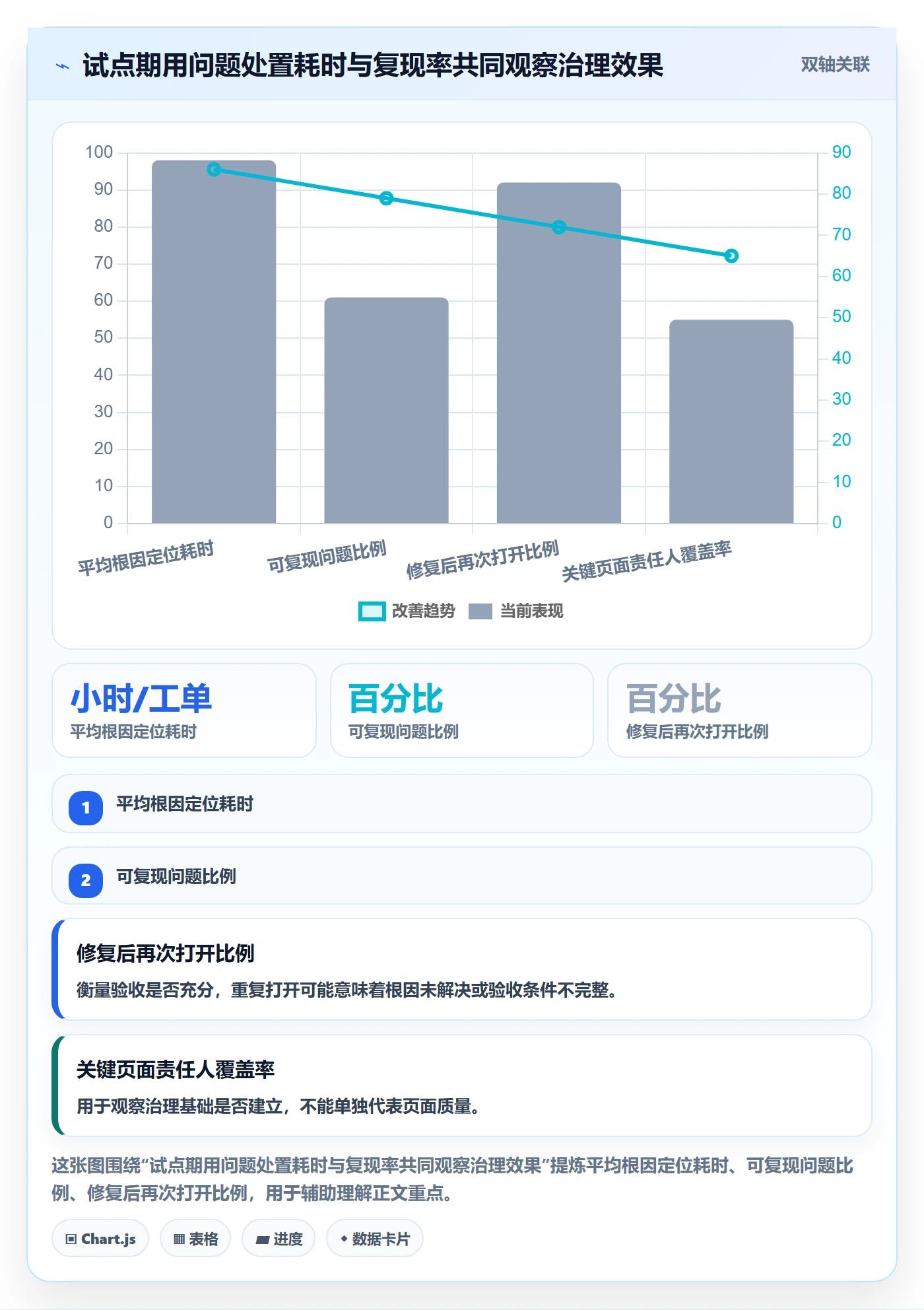Click the chart title 试点期用问题处置耗时与复现率

tap(373, 65)
